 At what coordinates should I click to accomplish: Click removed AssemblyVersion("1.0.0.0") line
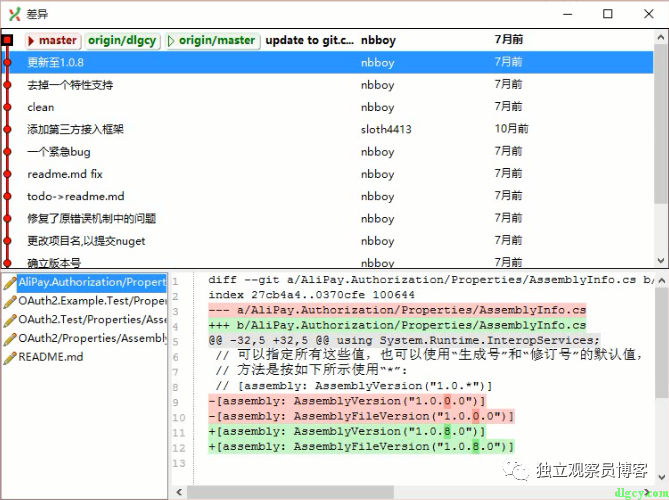click(x=347, y=401)
